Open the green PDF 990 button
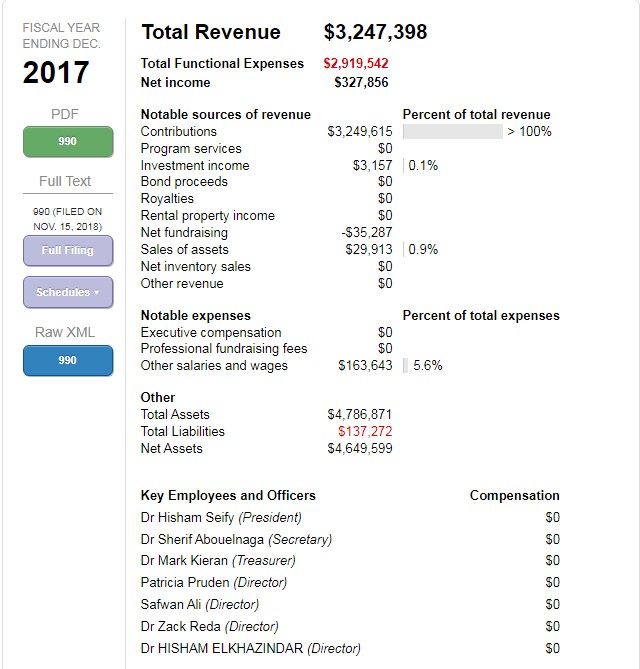 click(x=67, y=142)
